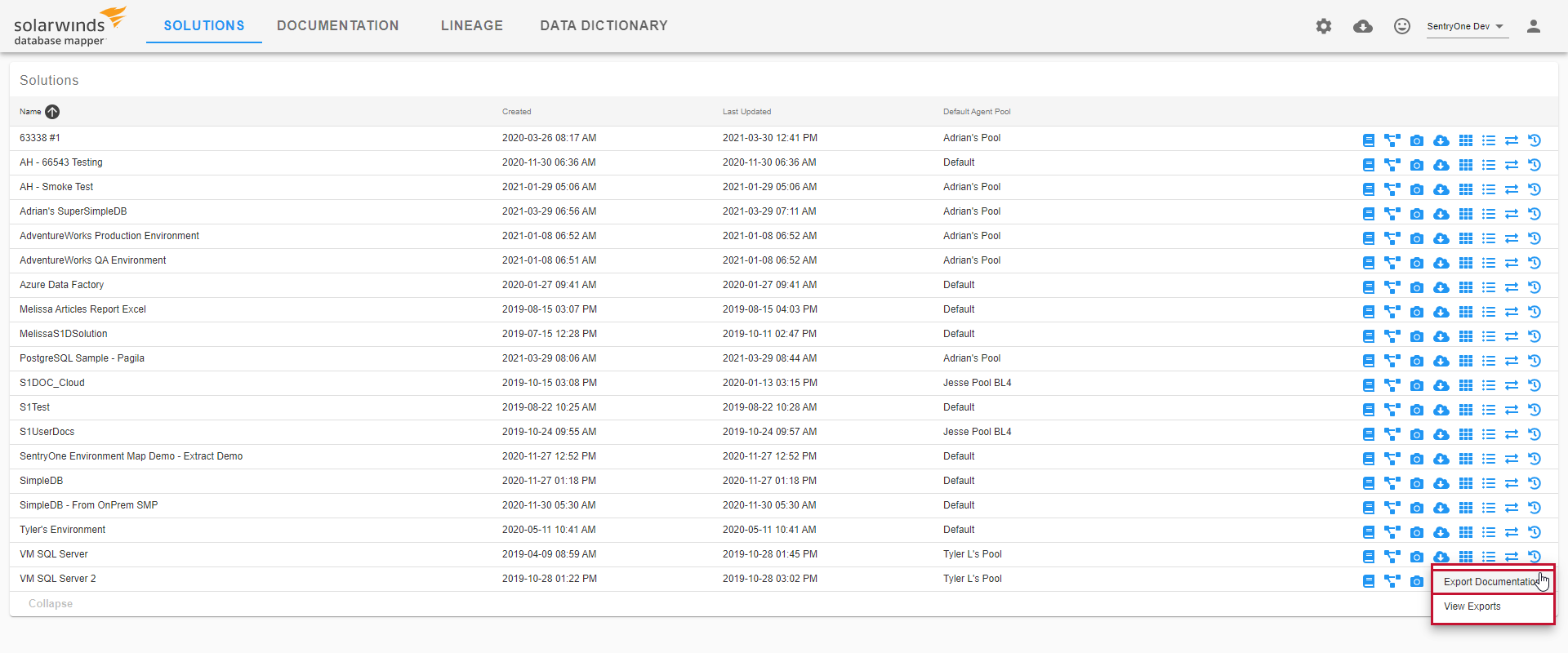1568x653 pixels.
Task: Open the Documentation tab
Action: coord(338,26)
